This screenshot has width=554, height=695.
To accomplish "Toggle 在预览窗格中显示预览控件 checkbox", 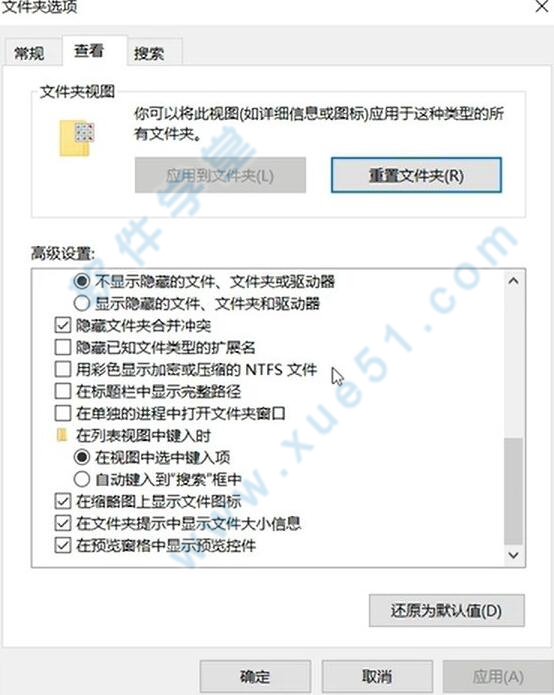I will point(62,545).
